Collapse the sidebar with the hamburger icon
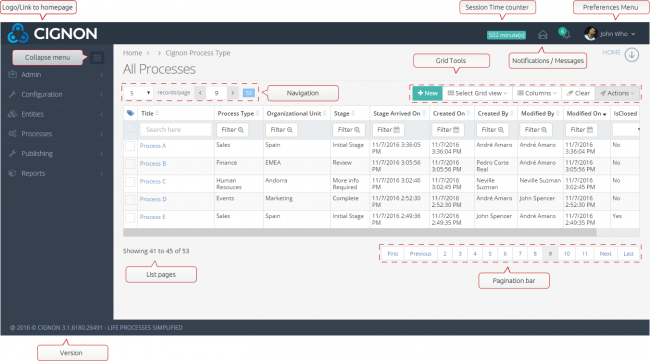The height and width of the screenshot is (361, 650). click(x=97, y=58)
